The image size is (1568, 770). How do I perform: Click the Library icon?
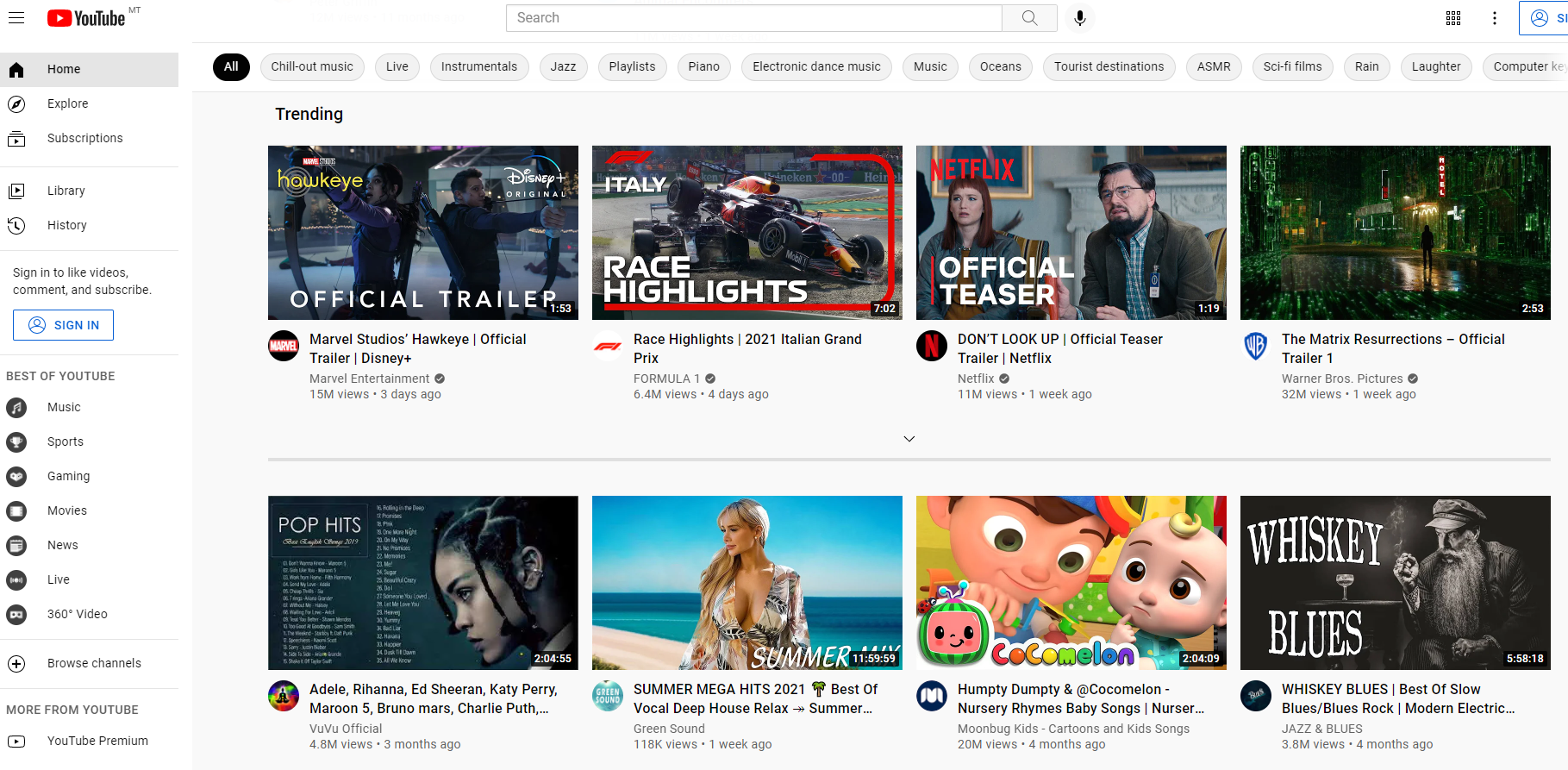(16, 191)
